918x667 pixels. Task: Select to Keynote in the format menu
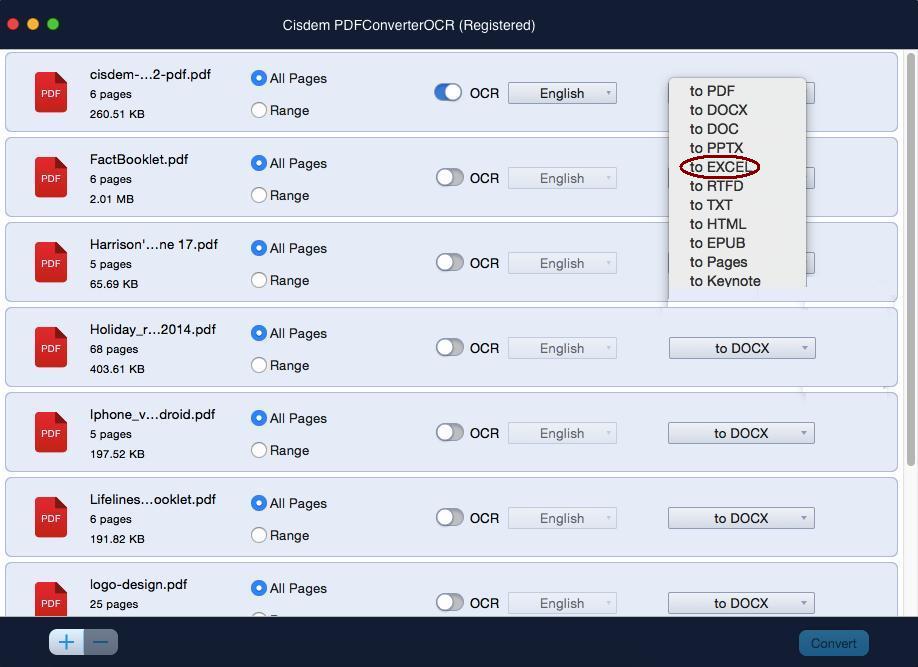(727, 281)
